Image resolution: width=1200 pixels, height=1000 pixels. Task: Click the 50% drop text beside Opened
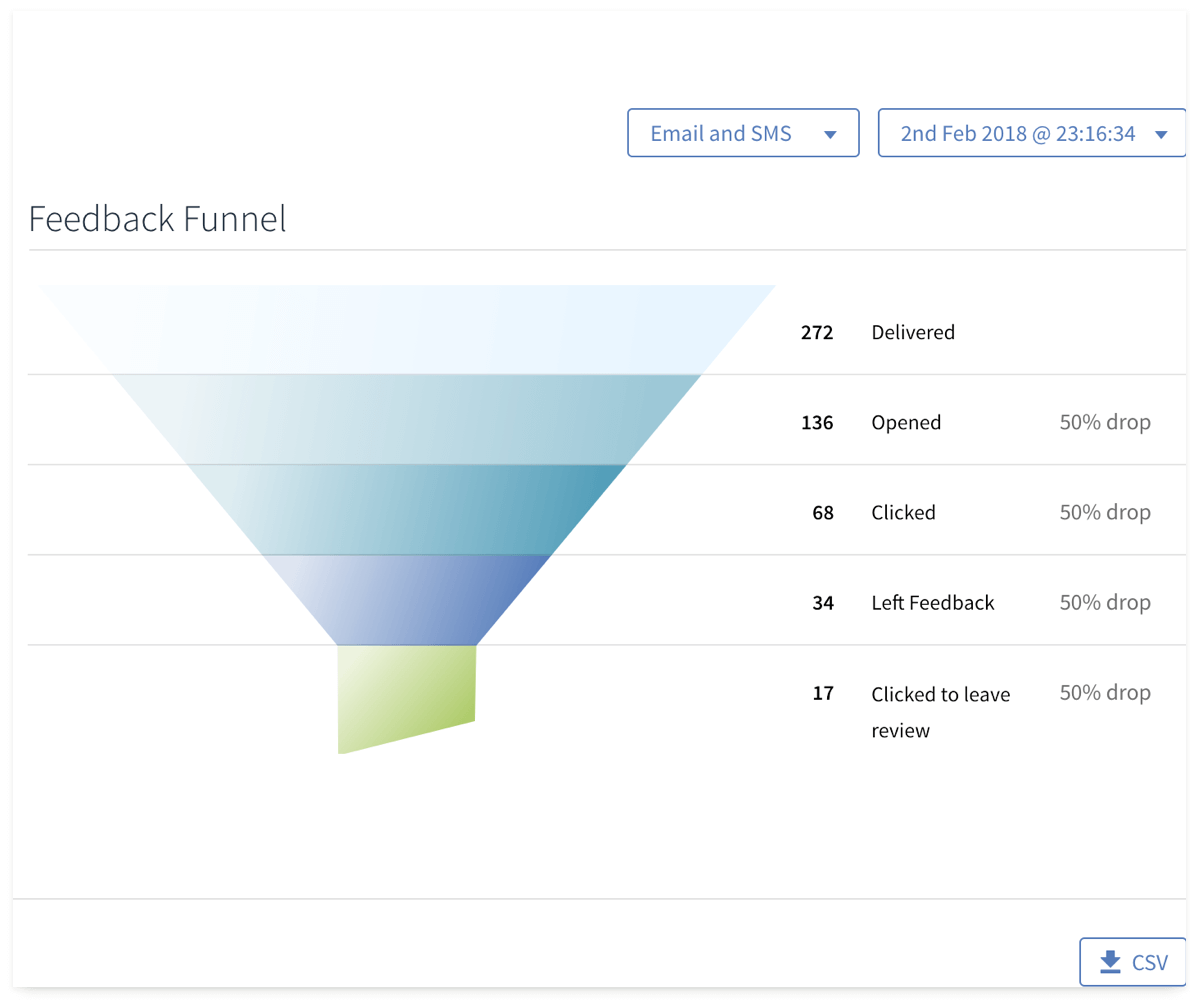click(x=1105, y=422)
